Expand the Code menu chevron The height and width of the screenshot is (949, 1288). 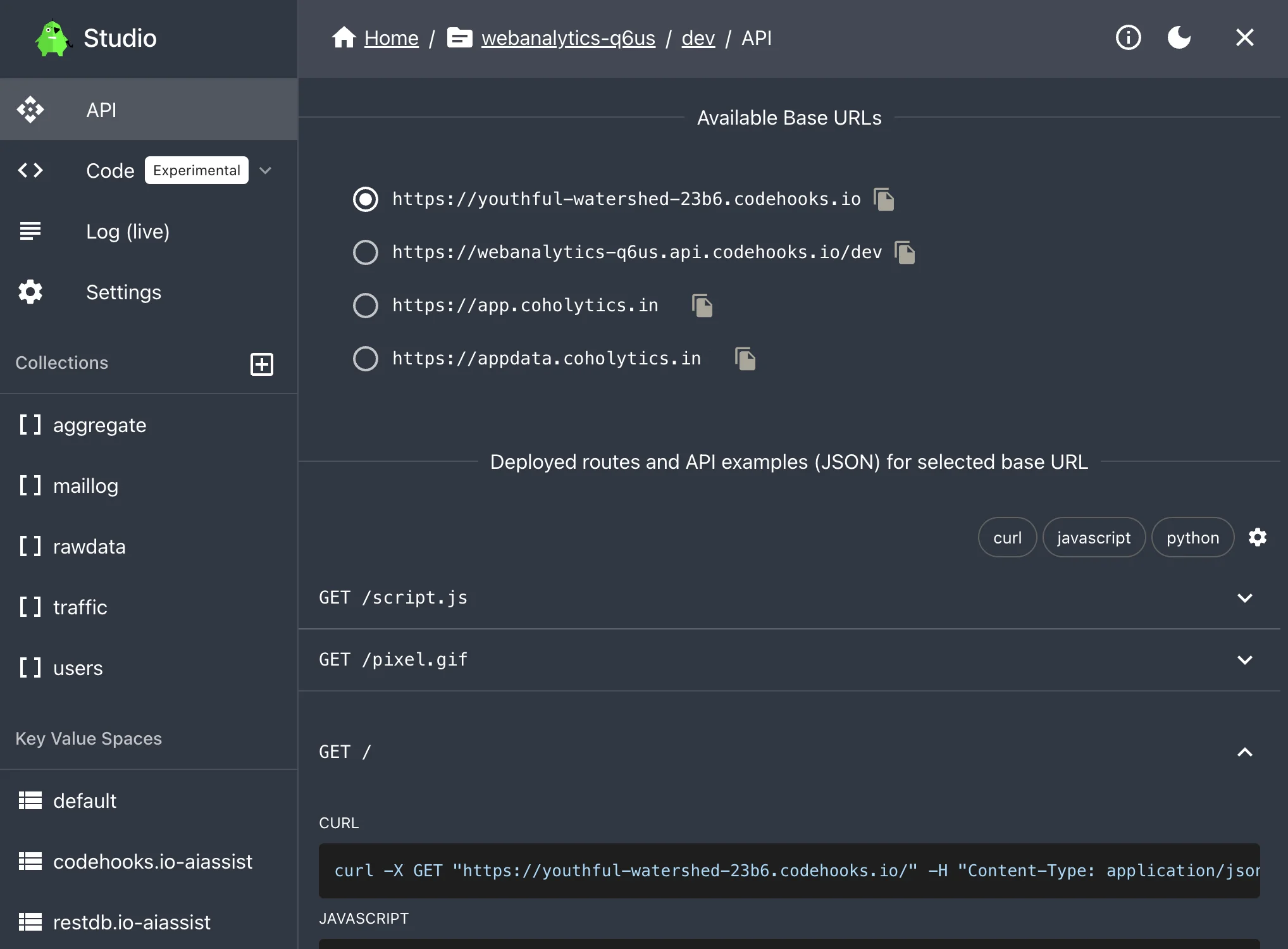(x=266, y=170)
